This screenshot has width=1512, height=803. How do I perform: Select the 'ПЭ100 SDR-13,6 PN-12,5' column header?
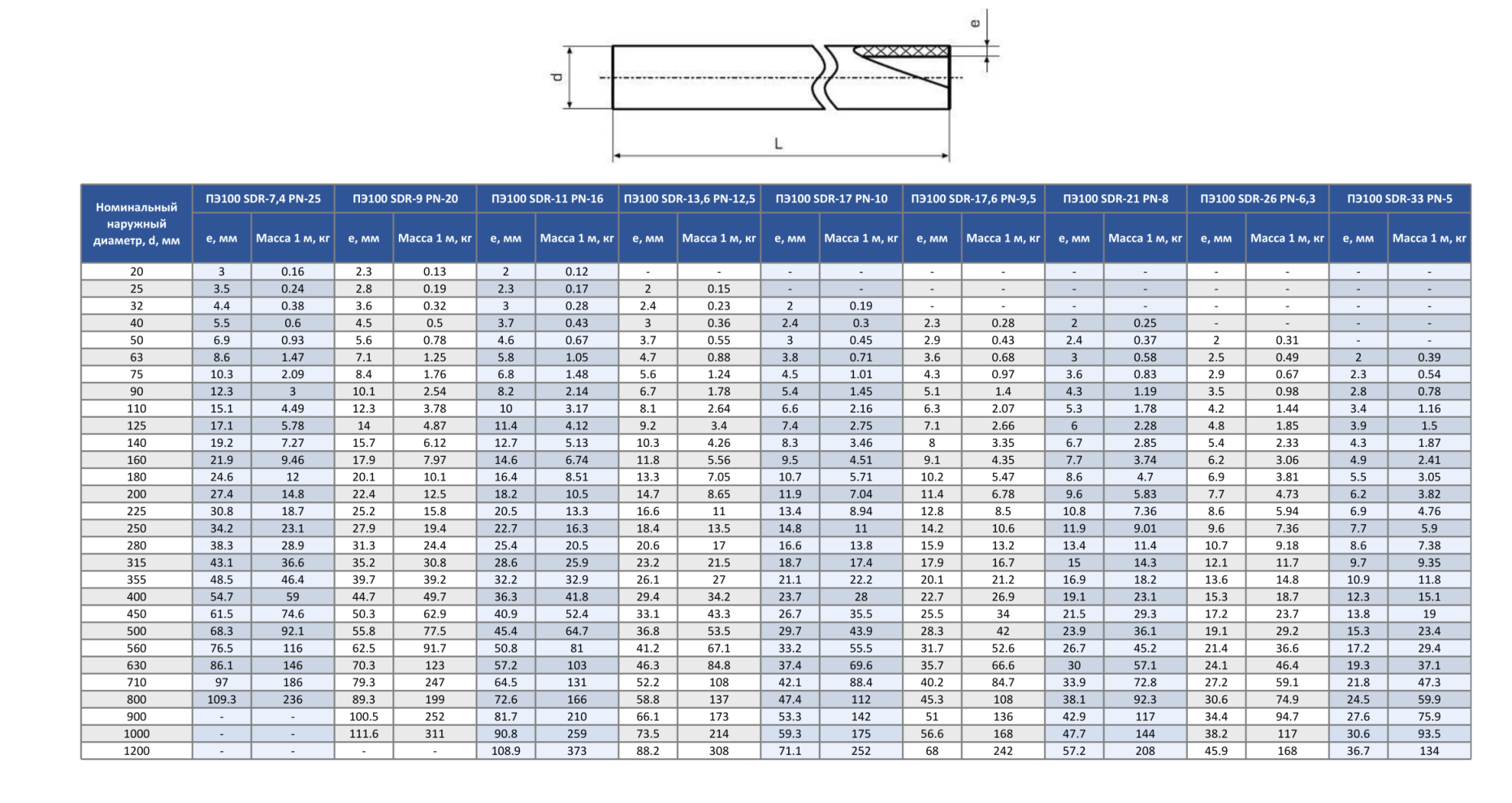click(x=690, y=198)
